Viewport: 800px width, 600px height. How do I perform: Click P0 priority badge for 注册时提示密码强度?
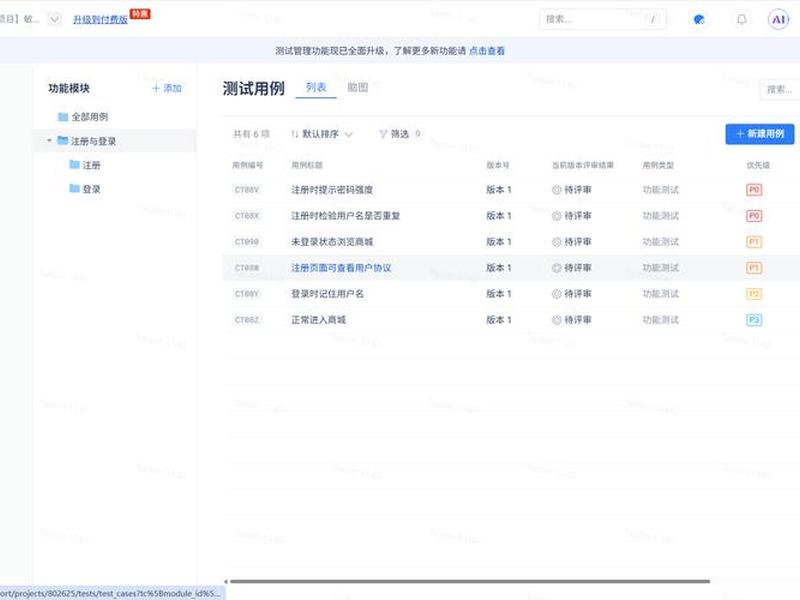[754, 190]
